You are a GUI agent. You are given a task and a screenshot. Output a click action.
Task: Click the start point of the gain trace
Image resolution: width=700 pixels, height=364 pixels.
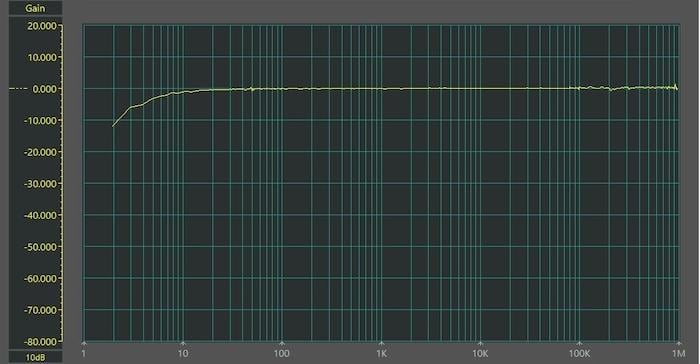pyautogui.click(x=112, y=126)
